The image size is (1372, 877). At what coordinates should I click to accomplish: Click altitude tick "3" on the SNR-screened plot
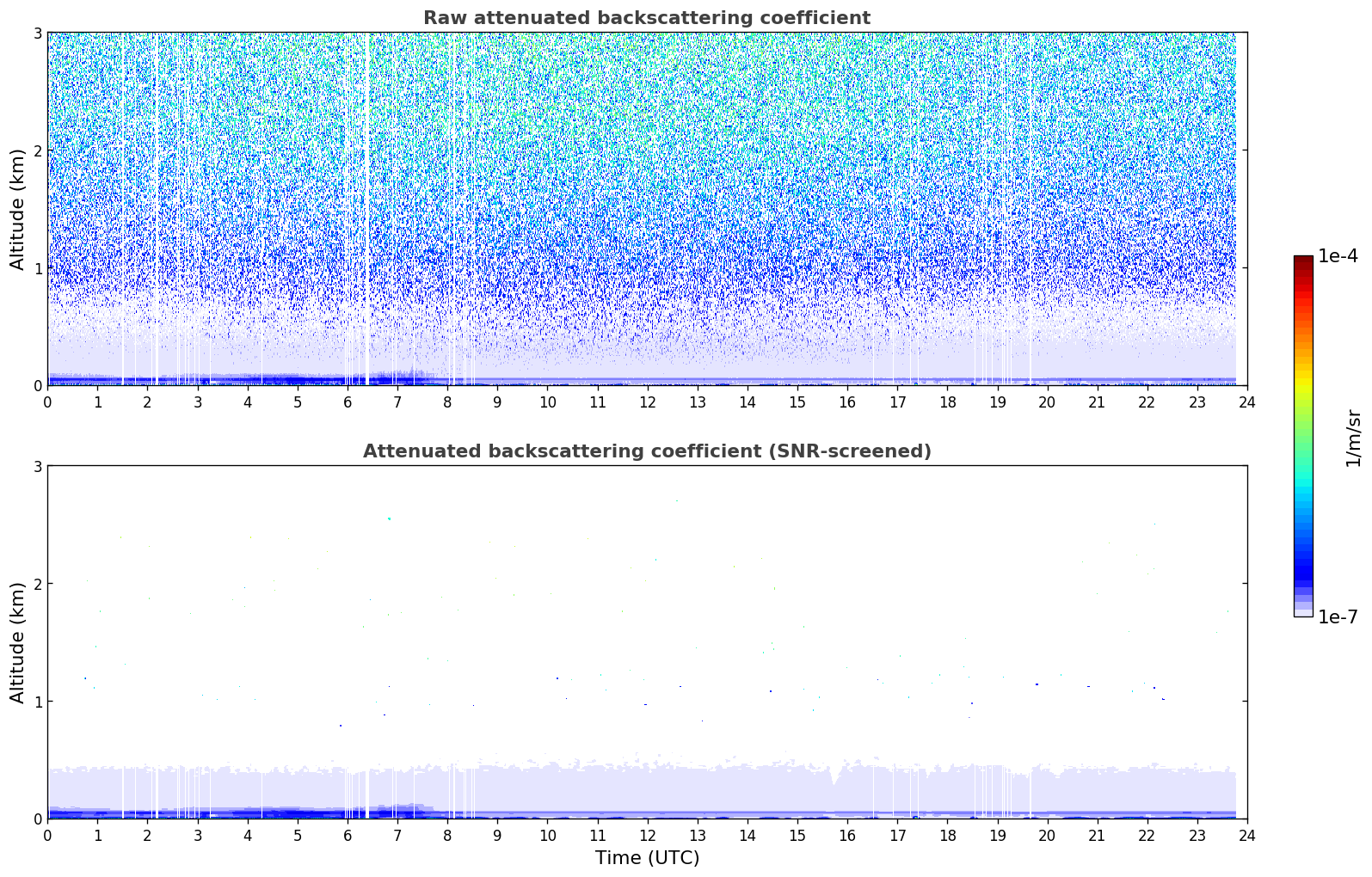tap(38, 466)
